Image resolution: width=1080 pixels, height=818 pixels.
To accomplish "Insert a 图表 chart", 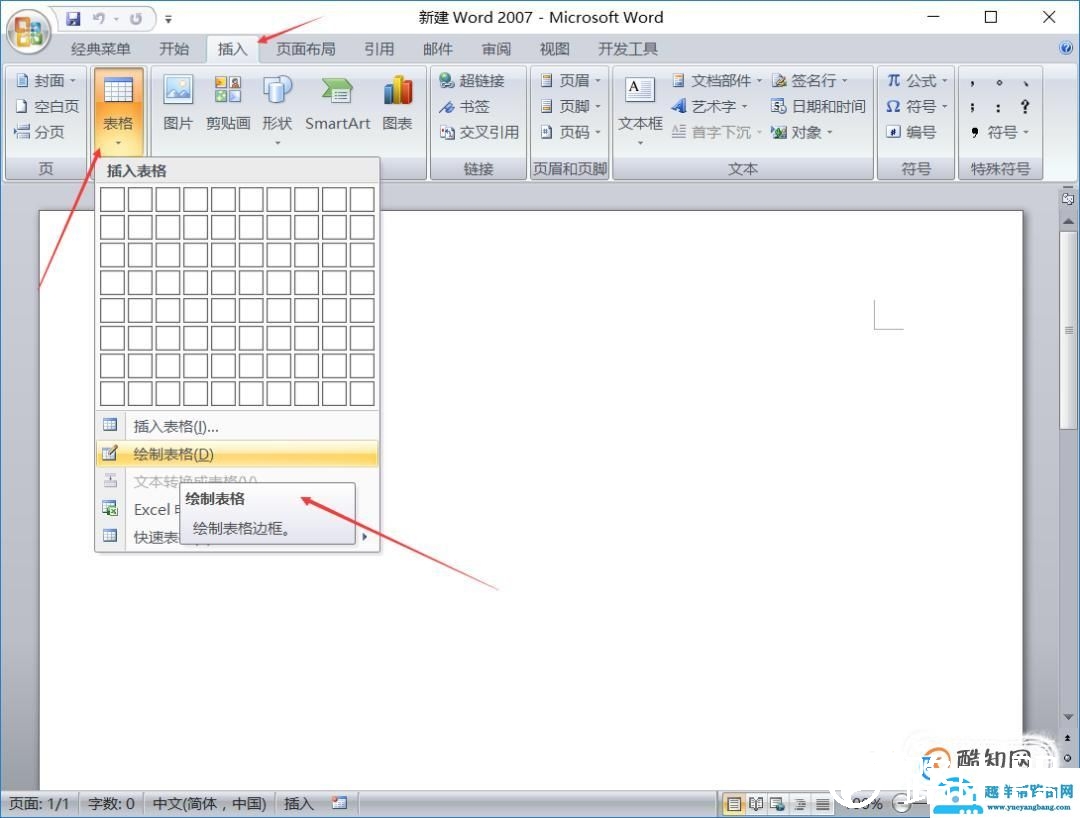I will click(397, 103).
